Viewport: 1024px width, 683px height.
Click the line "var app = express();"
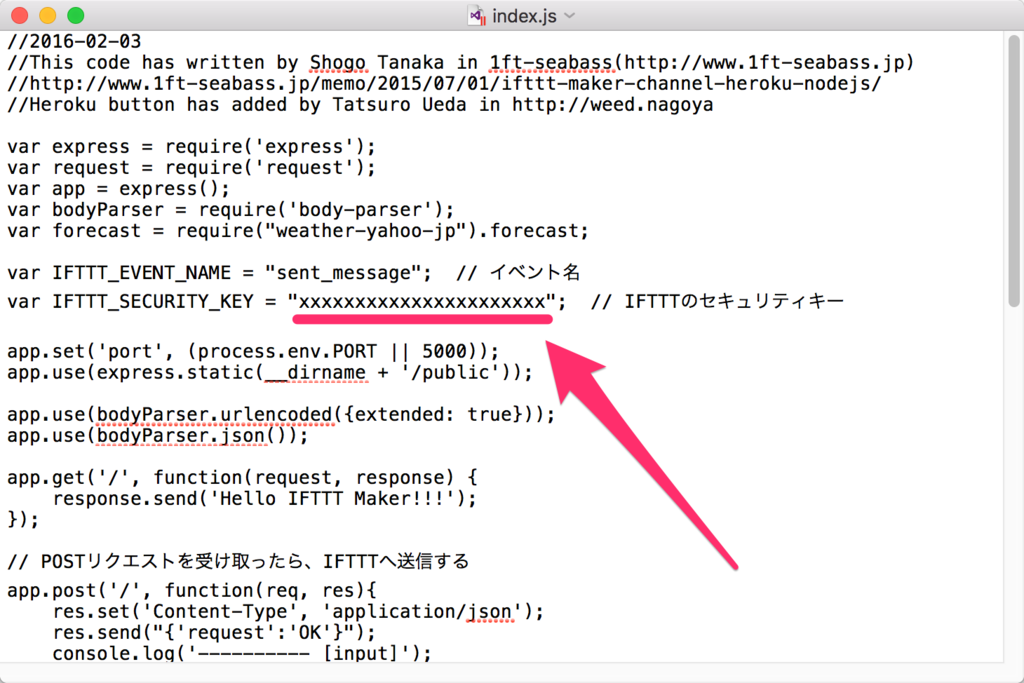pyautogui.click(x=118, y=189)
